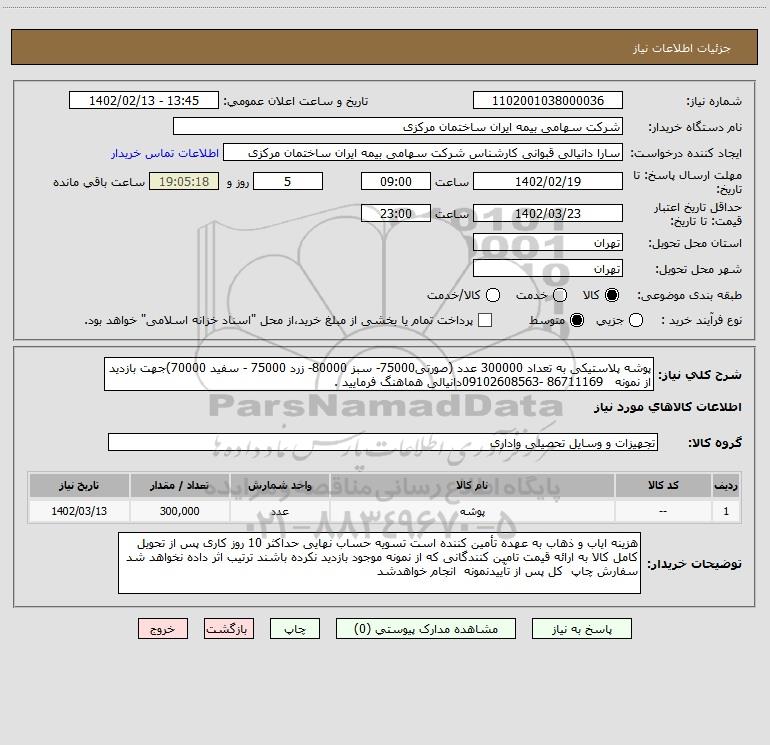Click the response deadline date 1402/02/19
This screenshot has width=770, height=745.
(548, 182)
